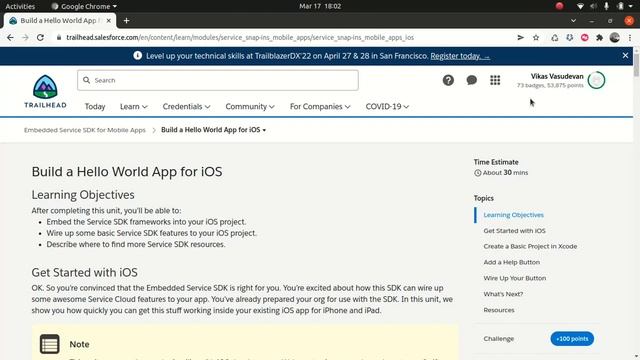The height and width of the screenshot is (360, 640).
Task: Click the Note icon in yellow box
Action: point(49,344)
